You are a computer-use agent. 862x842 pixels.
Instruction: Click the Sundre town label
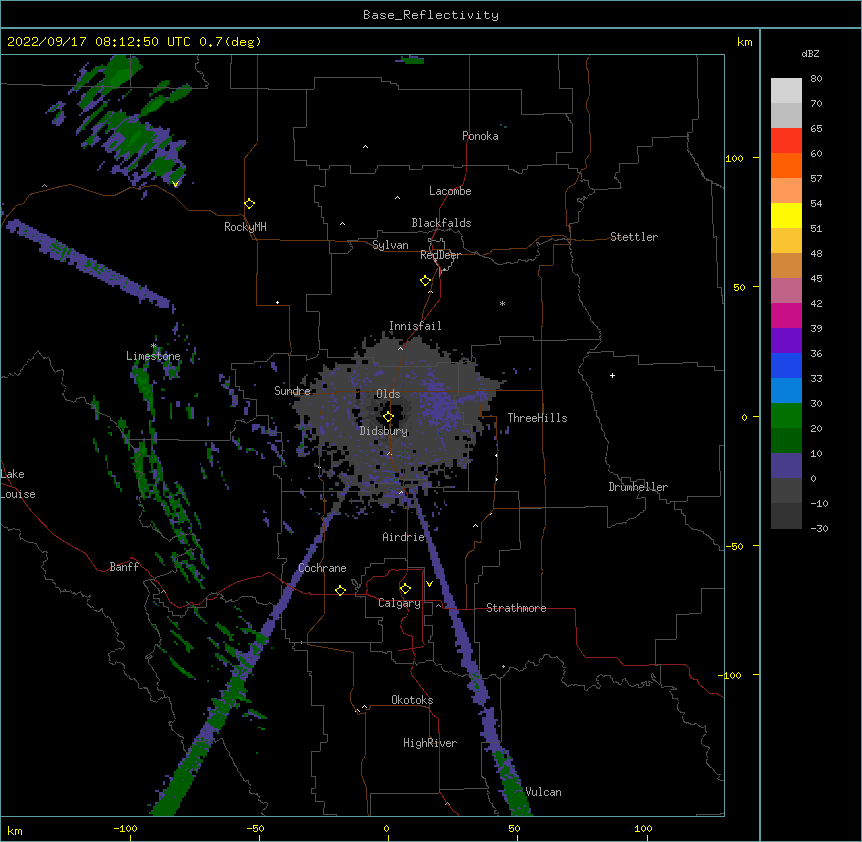[x=292, y=391]
